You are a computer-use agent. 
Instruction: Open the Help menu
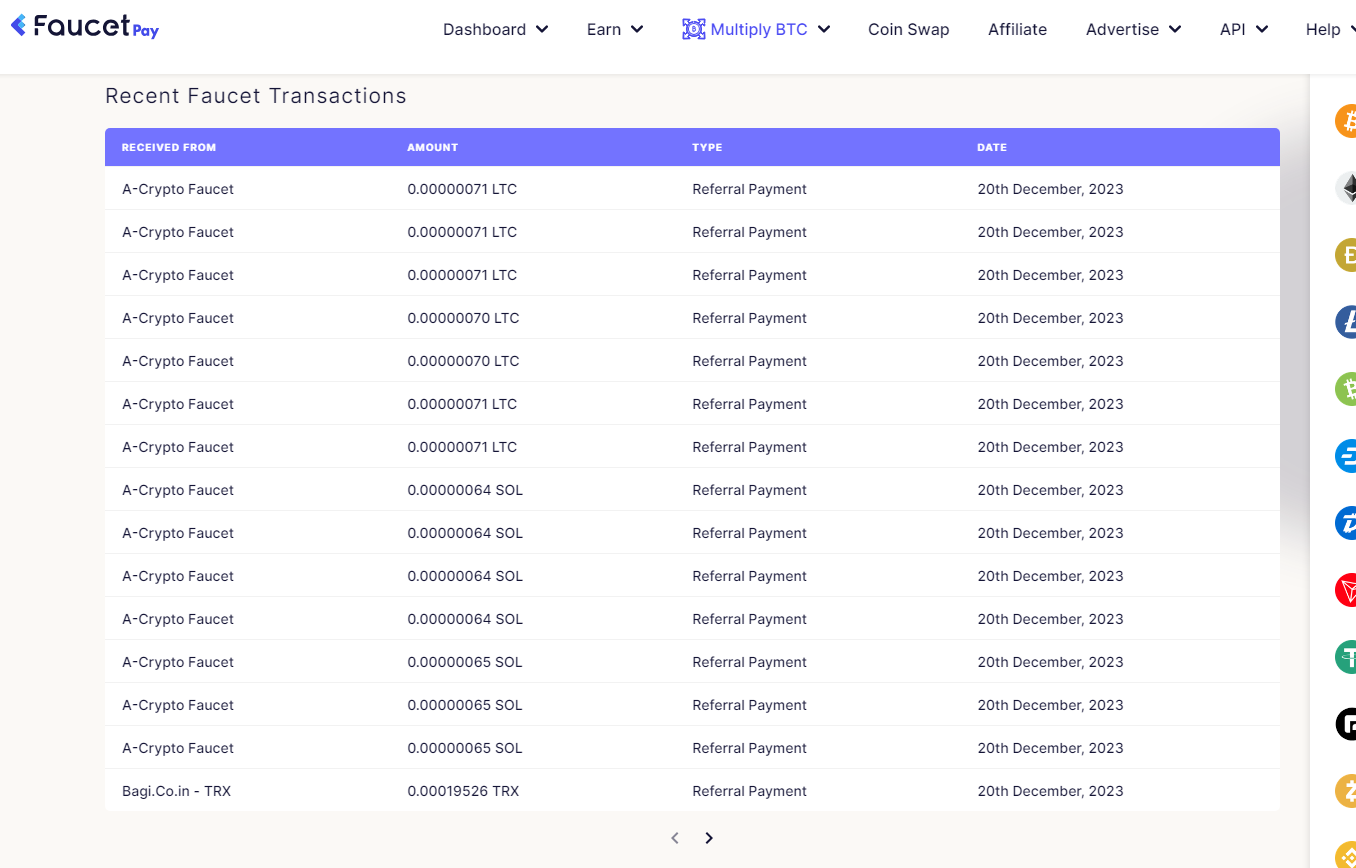click(1327, 30)
